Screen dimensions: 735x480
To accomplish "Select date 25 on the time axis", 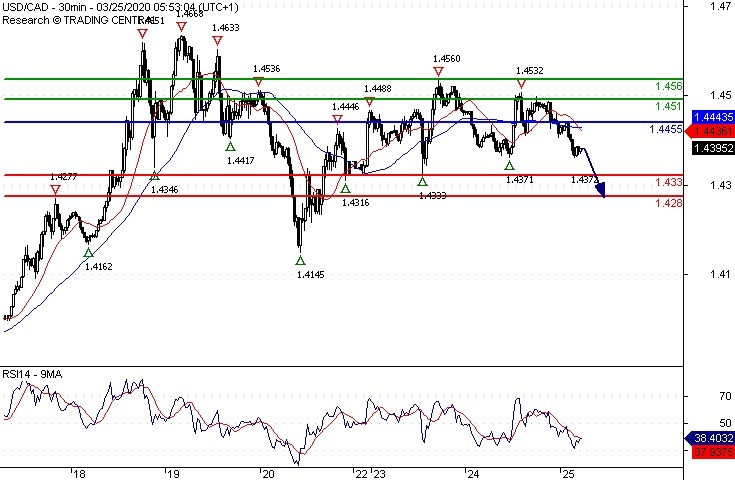I will pos(568,474).
